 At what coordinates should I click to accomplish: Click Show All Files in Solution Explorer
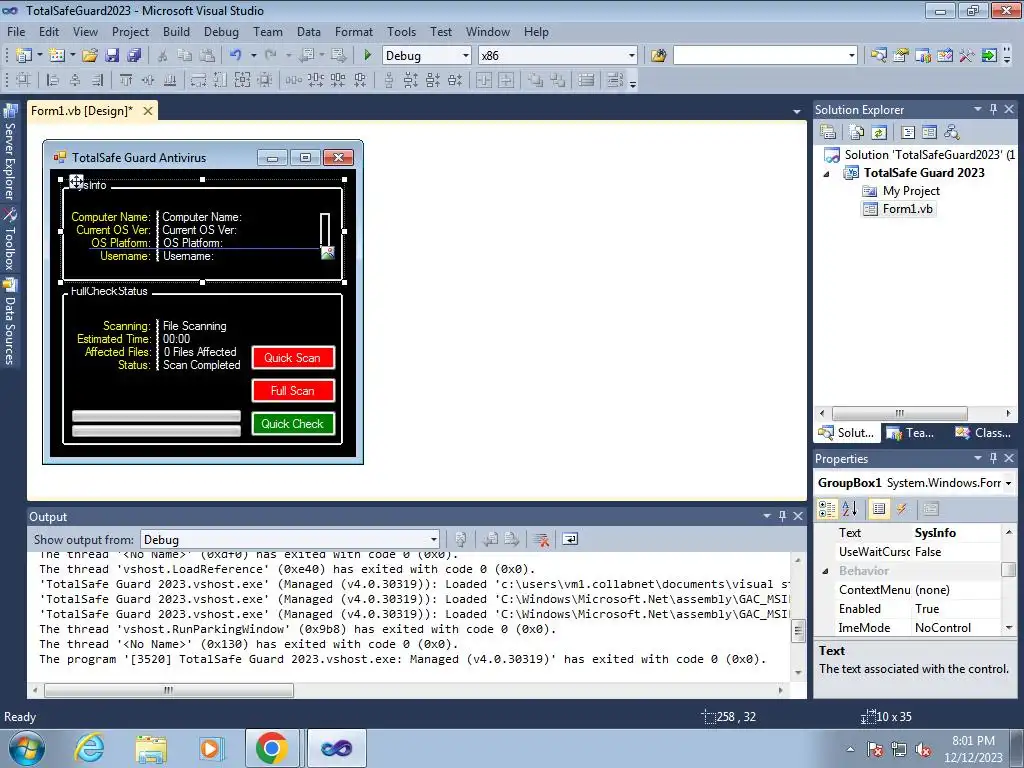(x=857, y=132)
